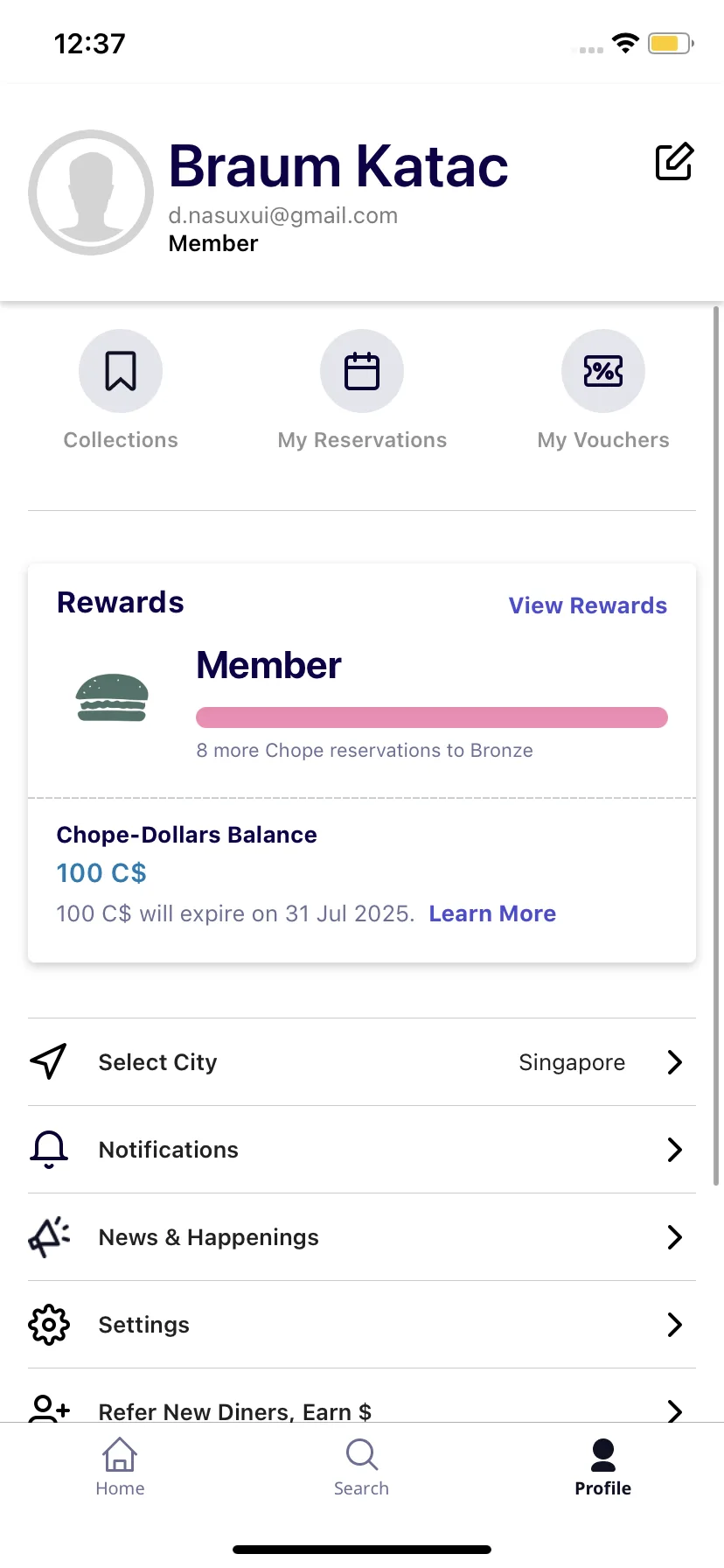Image resolution: width=724 pixels, height=1568 pixels.
Task: Expand the Settings row chevron
Action: point(674,1325)
